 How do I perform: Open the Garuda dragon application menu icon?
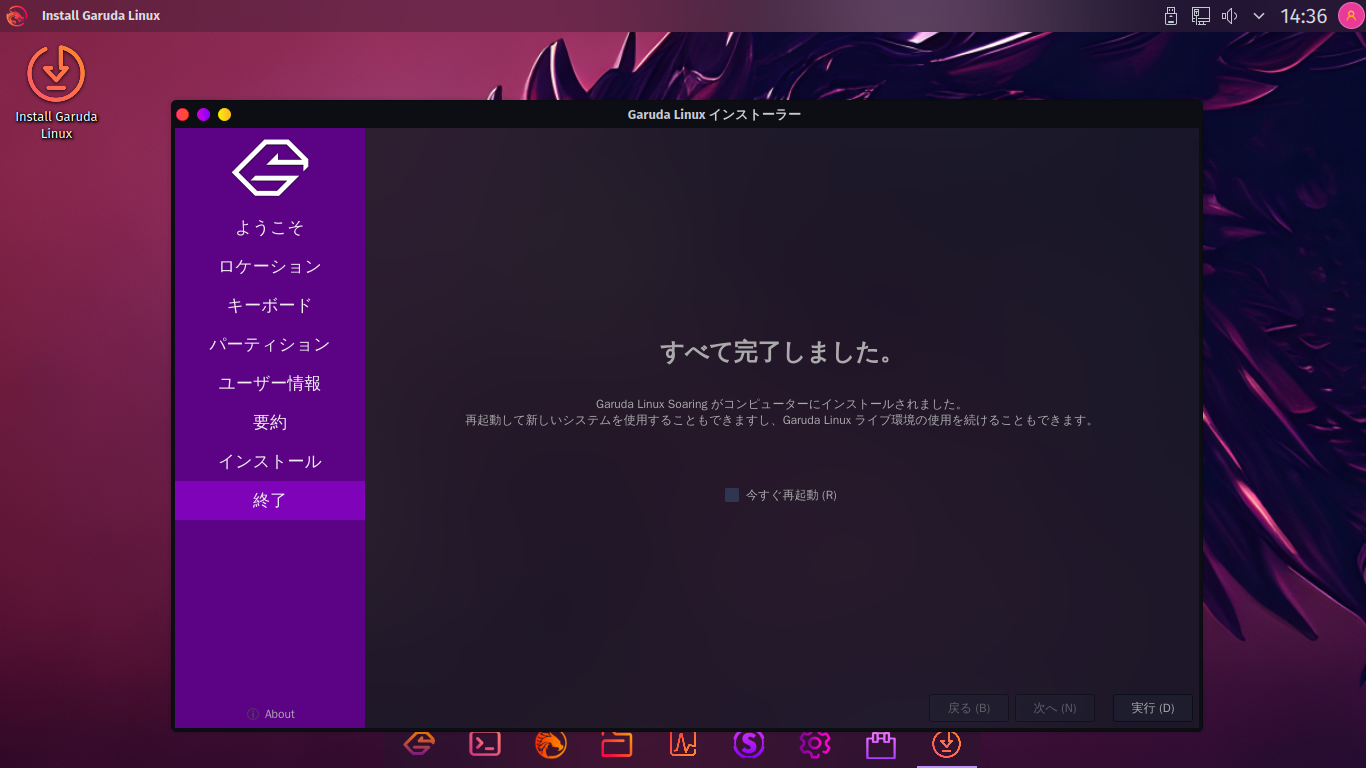click(16, 16)
